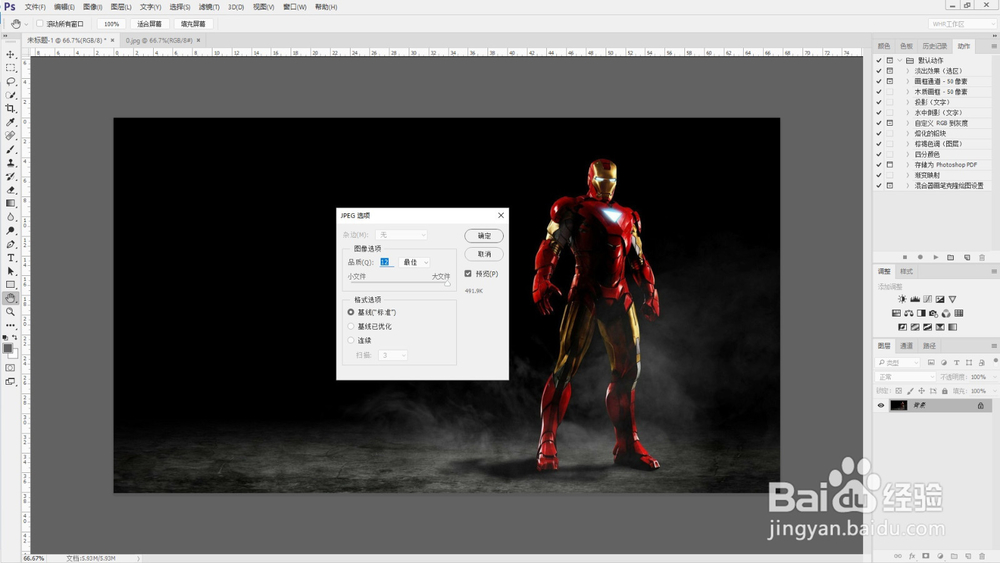
Task: Select the Lasso tool
Action: pyautogui.click(x=10, y=82)
